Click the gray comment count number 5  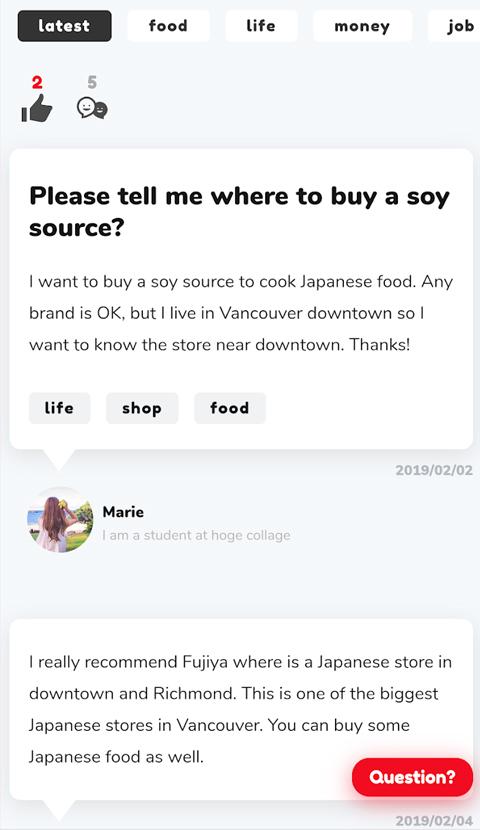coord(92,83)
